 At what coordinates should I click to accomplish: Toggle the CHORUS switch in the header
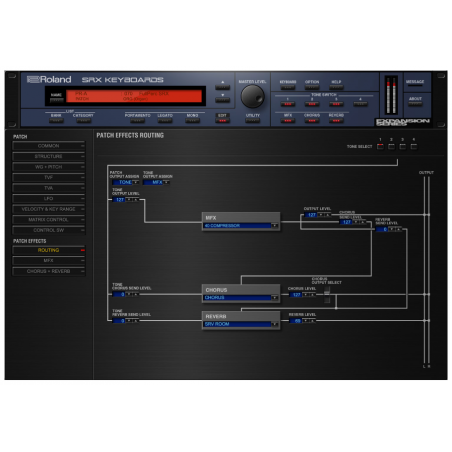(x=312, y=121)
